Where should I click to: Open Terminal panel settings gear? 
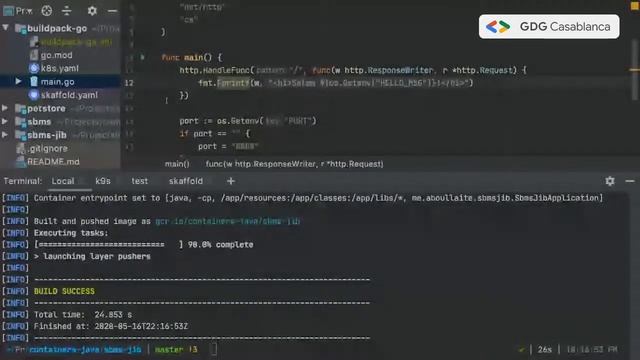pyautogui.click(x=610, y=181)
